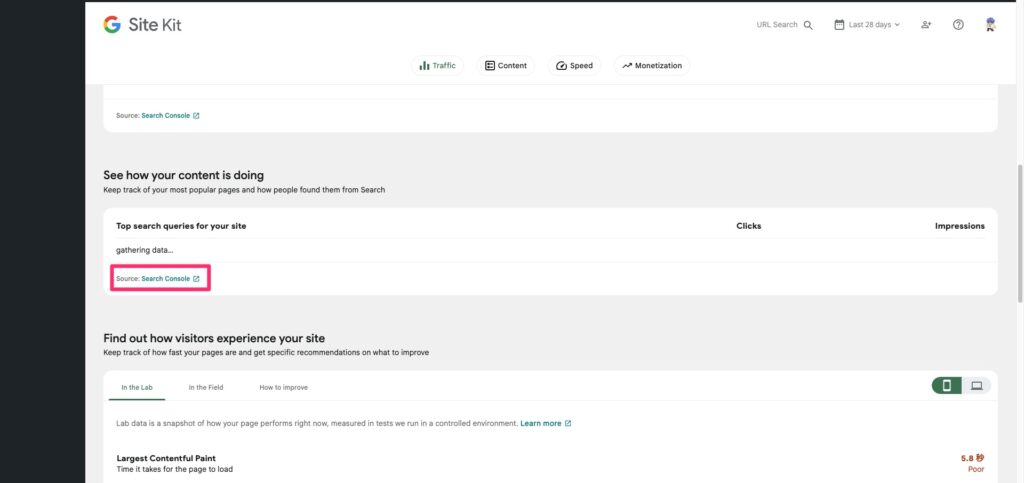Click the Learn more link
The height and width of the screenshot is (483, 1024).
pyautogui.click(x=540, y=424)
